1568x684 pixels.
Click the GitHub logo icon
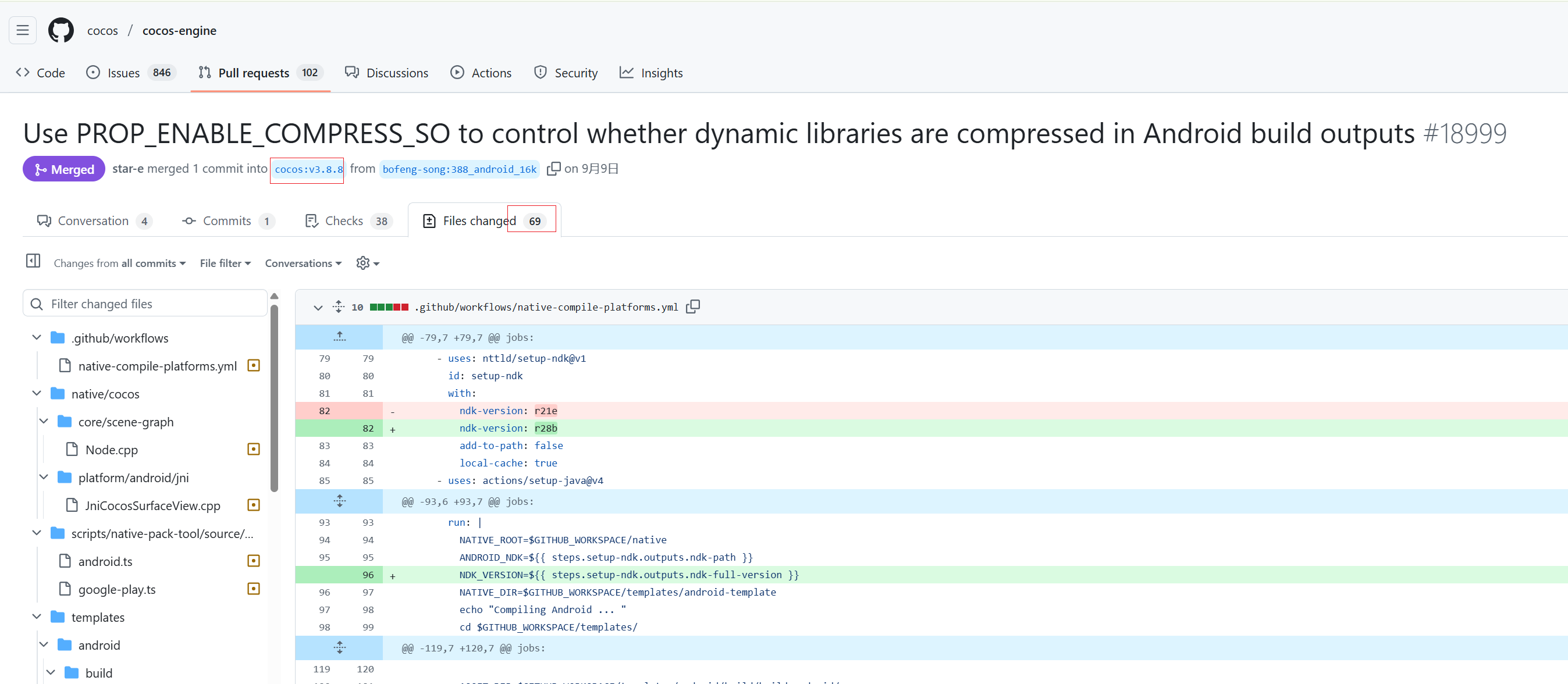[x=61, y=30]
